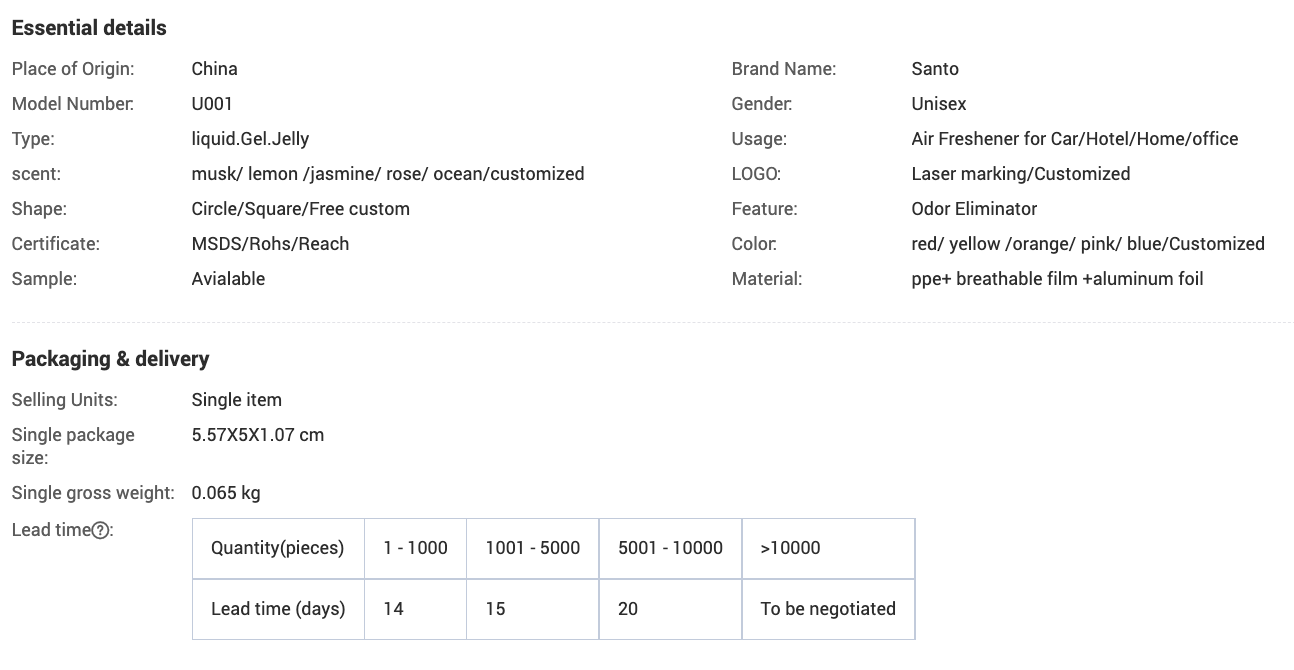Screen dimensions: 1294x670
Task: Click the Brand Name value Santo
Action: (935, 69)
